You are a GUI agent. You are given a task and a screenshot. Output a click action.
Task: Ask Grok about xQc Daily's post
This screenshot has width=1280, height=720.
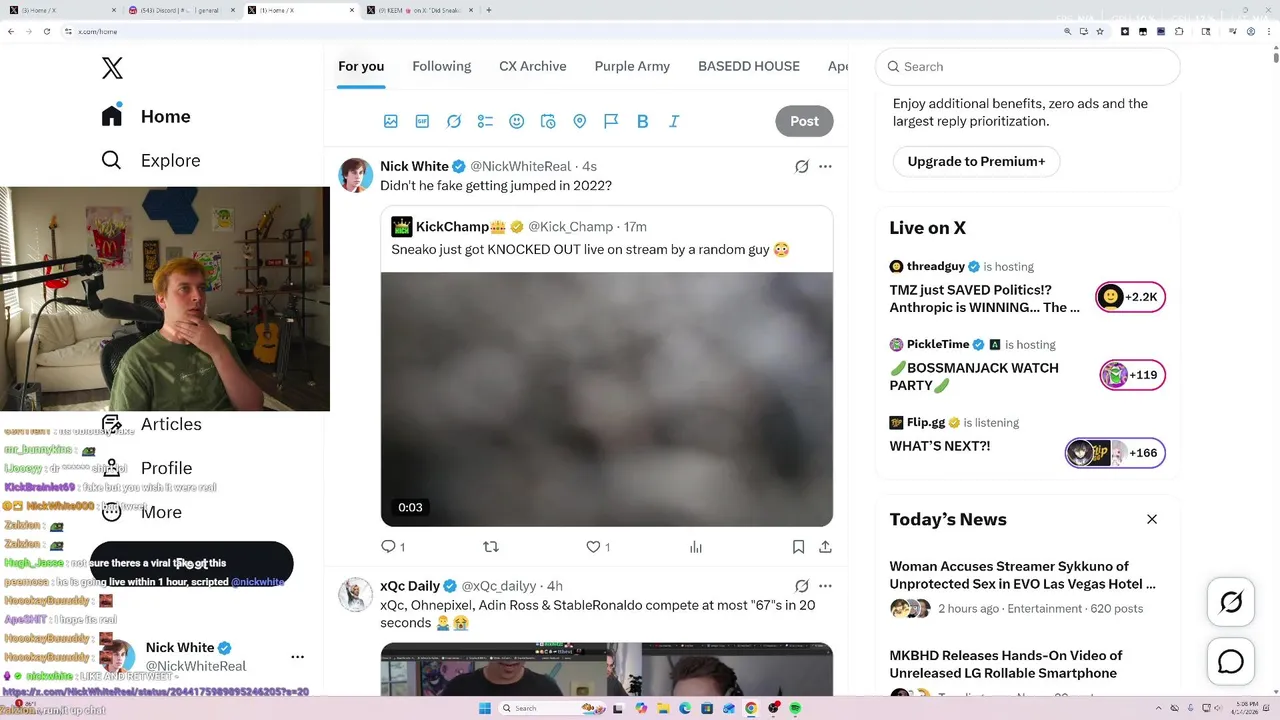click(x=801, y=586)
